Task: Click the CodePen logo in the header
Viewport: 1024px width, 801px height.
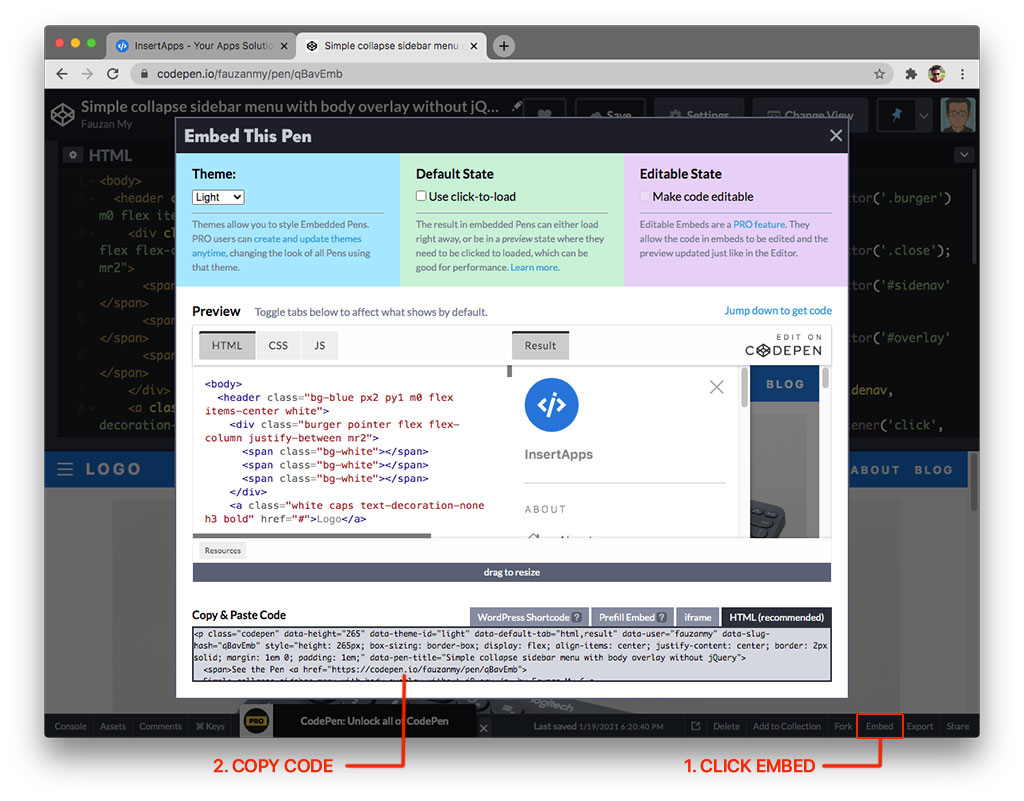Action: (x=63, y=114)
